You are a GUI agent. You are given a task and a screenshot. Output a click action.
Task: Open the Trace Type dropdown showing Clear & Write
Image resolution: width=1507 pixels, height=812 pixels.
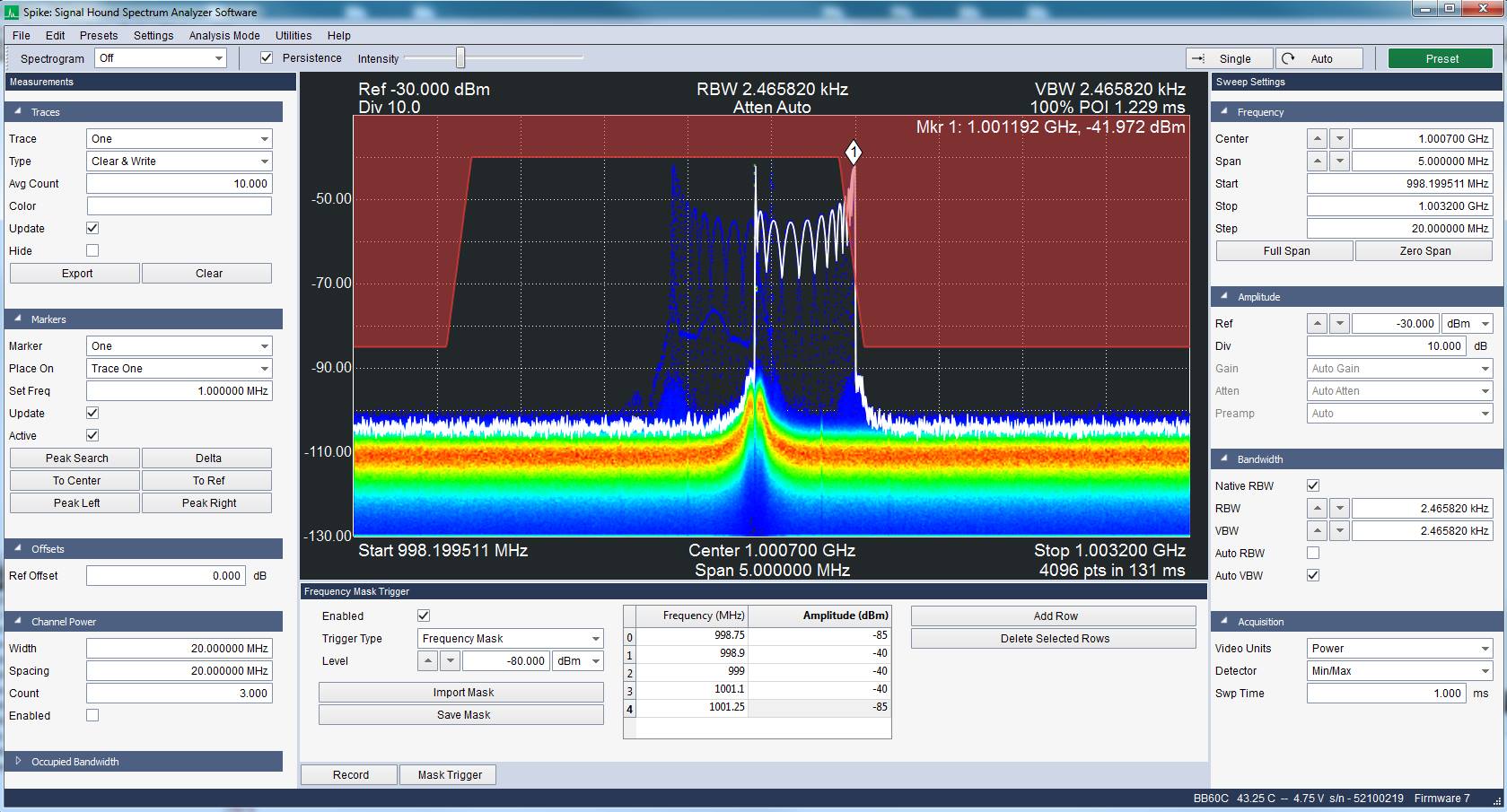(179, 161)
